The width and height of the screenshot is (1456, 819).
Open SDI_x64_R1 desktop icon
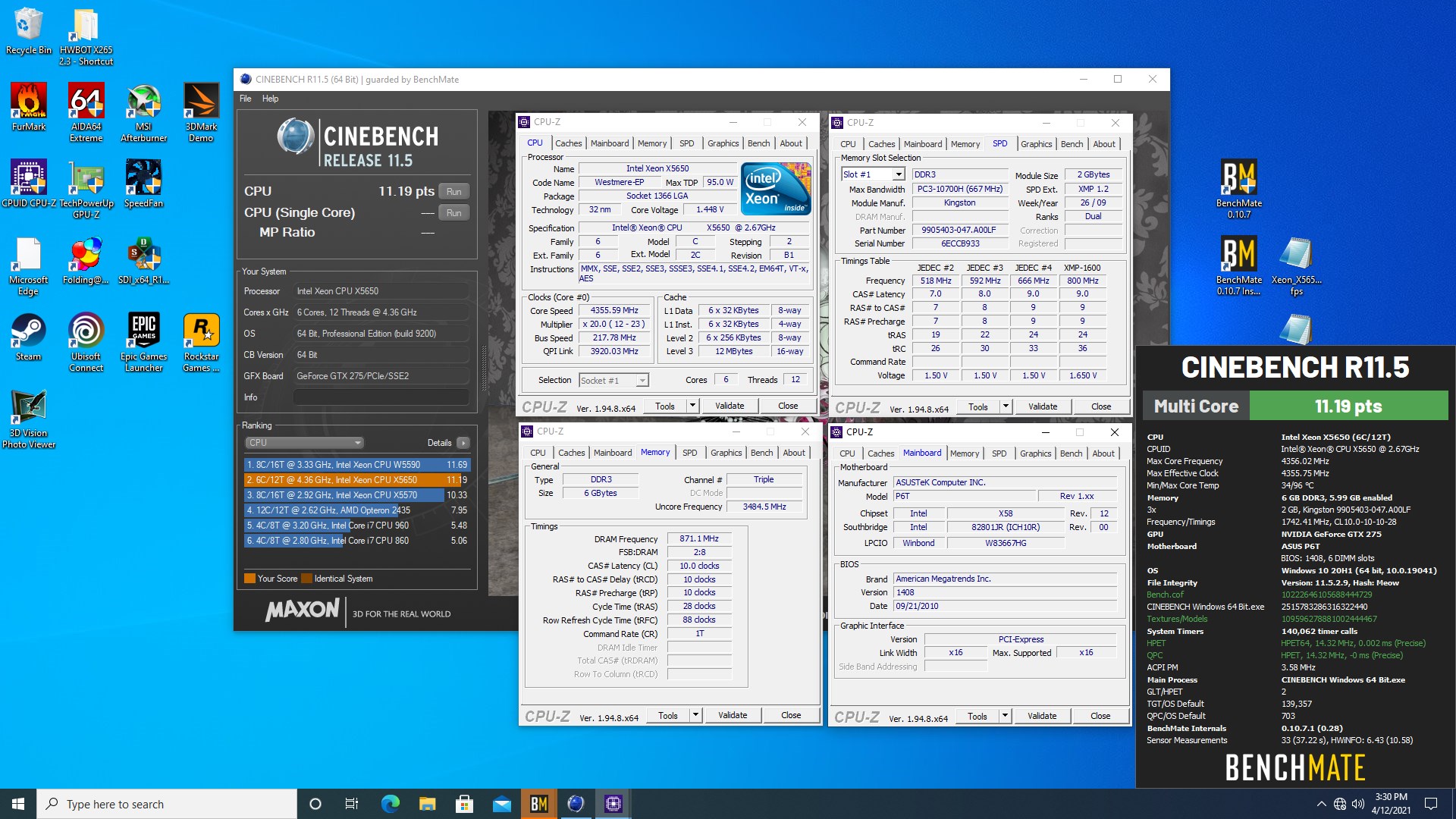pos(143,260)
